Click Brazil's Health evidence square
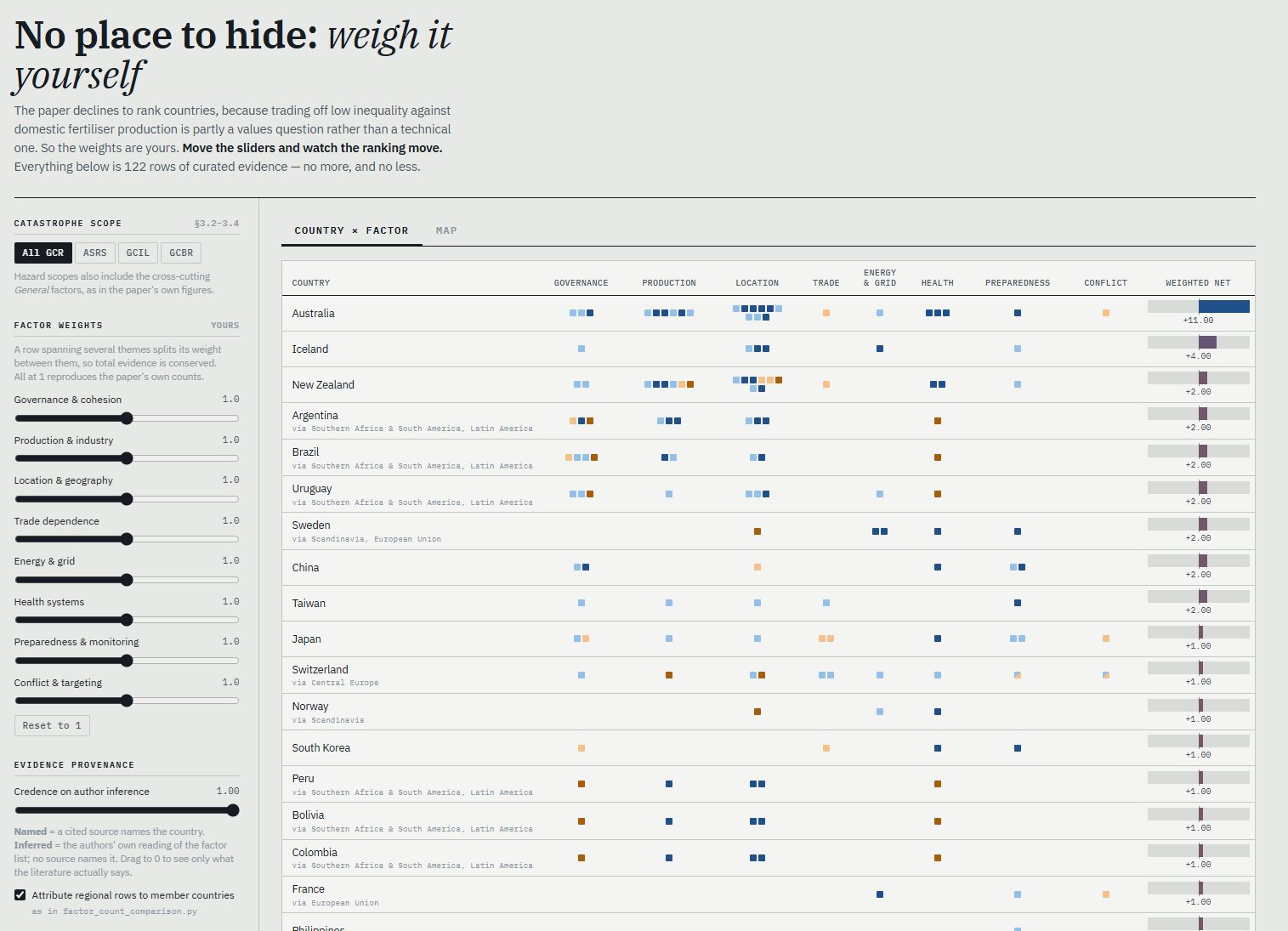The image size is (1288, 931). pos(938,457)
